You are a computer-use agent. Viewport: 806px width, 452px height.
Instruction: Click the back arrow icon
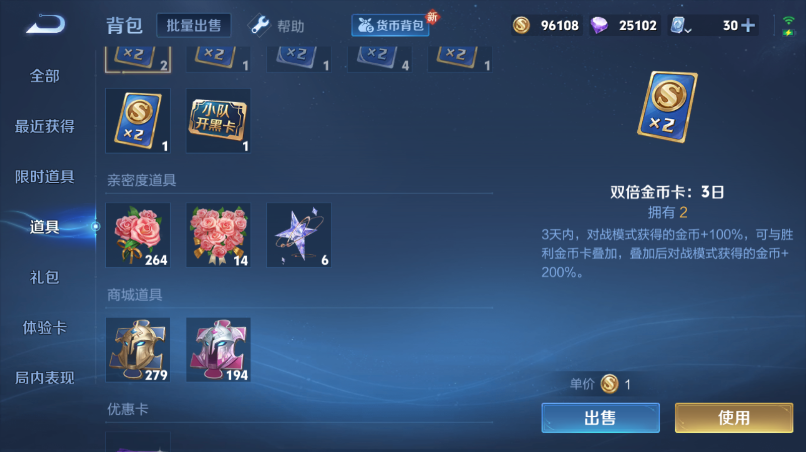click(46, 24)
